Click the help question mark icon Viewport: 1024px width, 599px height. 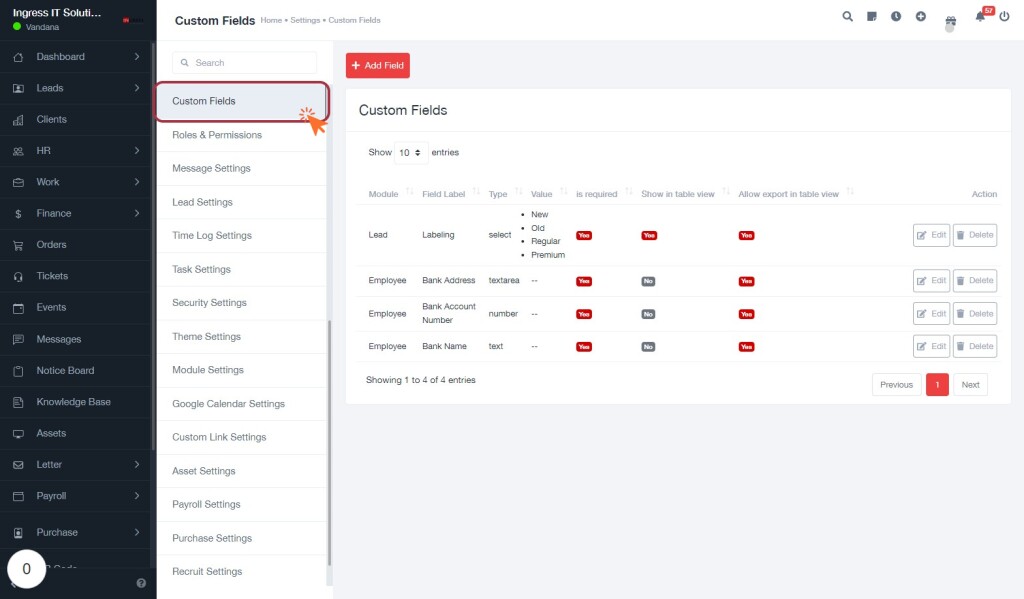(141, 583)
